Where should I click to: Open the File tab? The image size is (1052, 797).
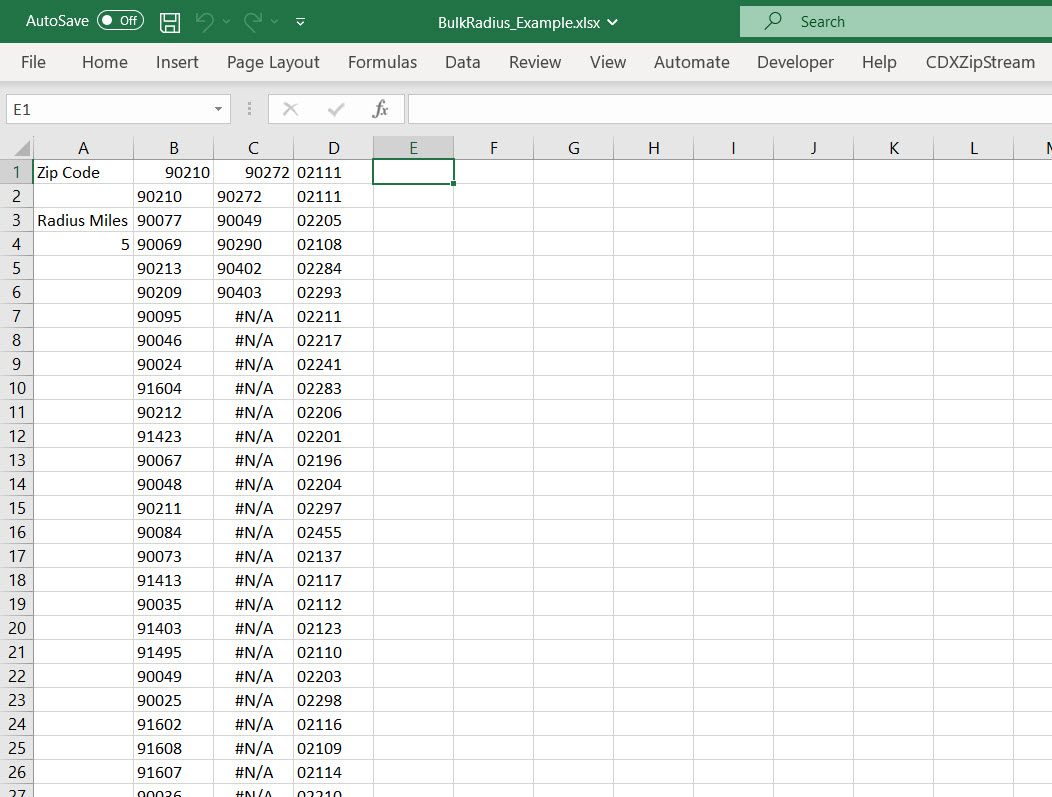tap(33, 62)
